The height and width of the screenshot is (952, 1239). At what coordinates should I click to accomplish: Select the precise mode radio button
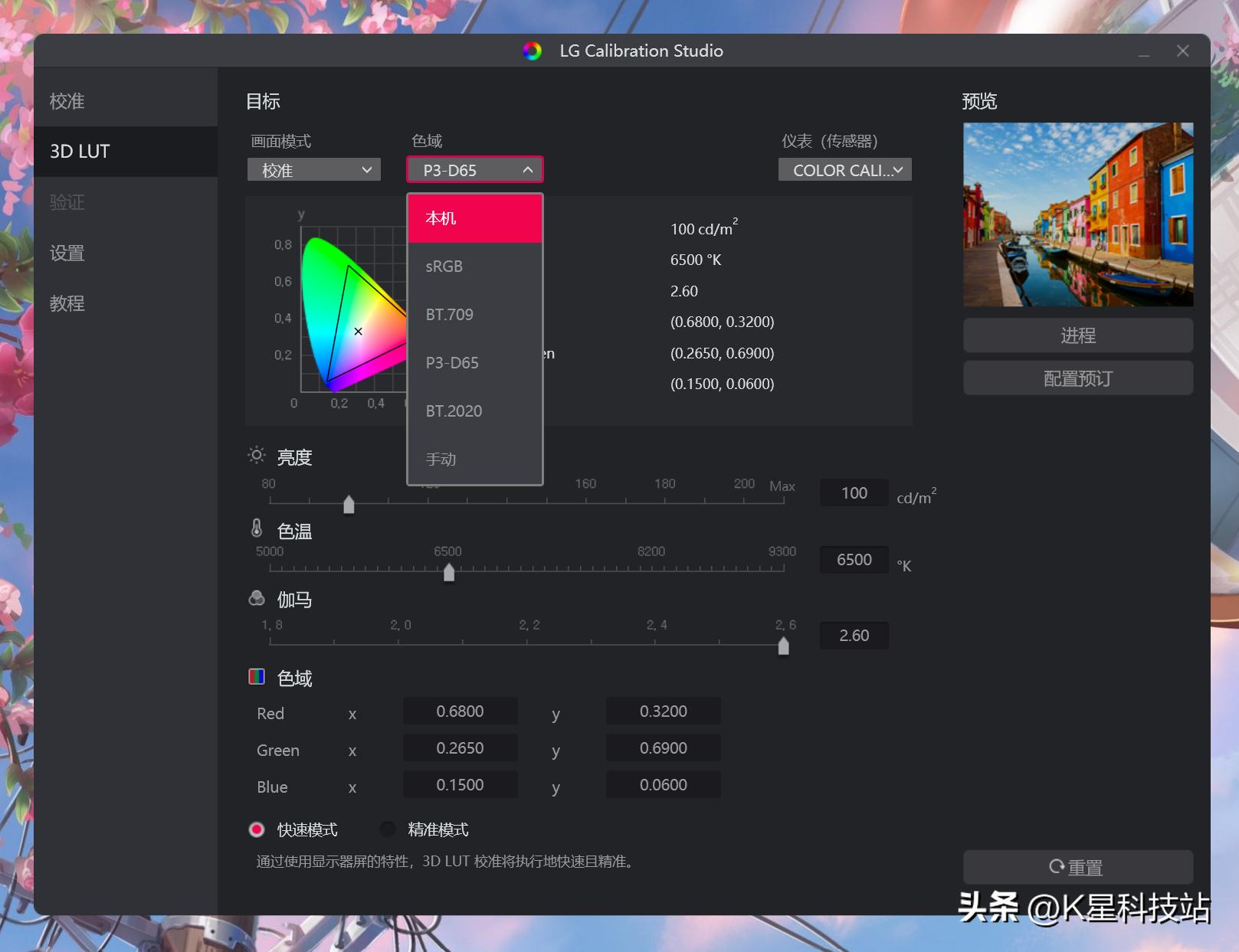(x=388, y=829)
